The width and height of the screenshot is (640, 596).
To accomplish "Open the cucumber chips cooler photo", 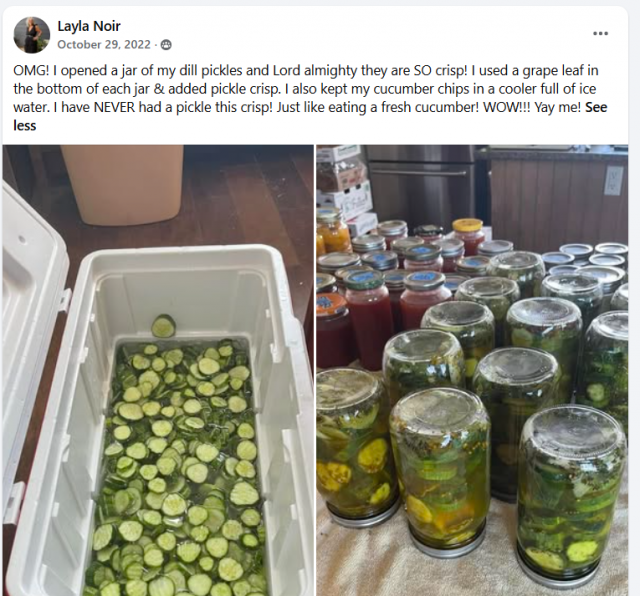I will coord(158,370).
